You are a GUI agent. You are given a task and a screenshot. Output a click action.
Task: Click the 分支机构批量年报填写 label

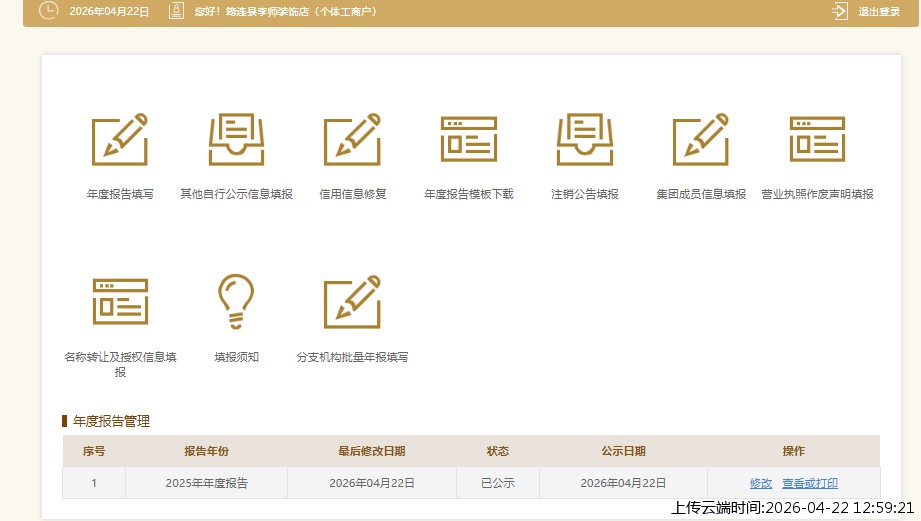click(x=352, y=357)
